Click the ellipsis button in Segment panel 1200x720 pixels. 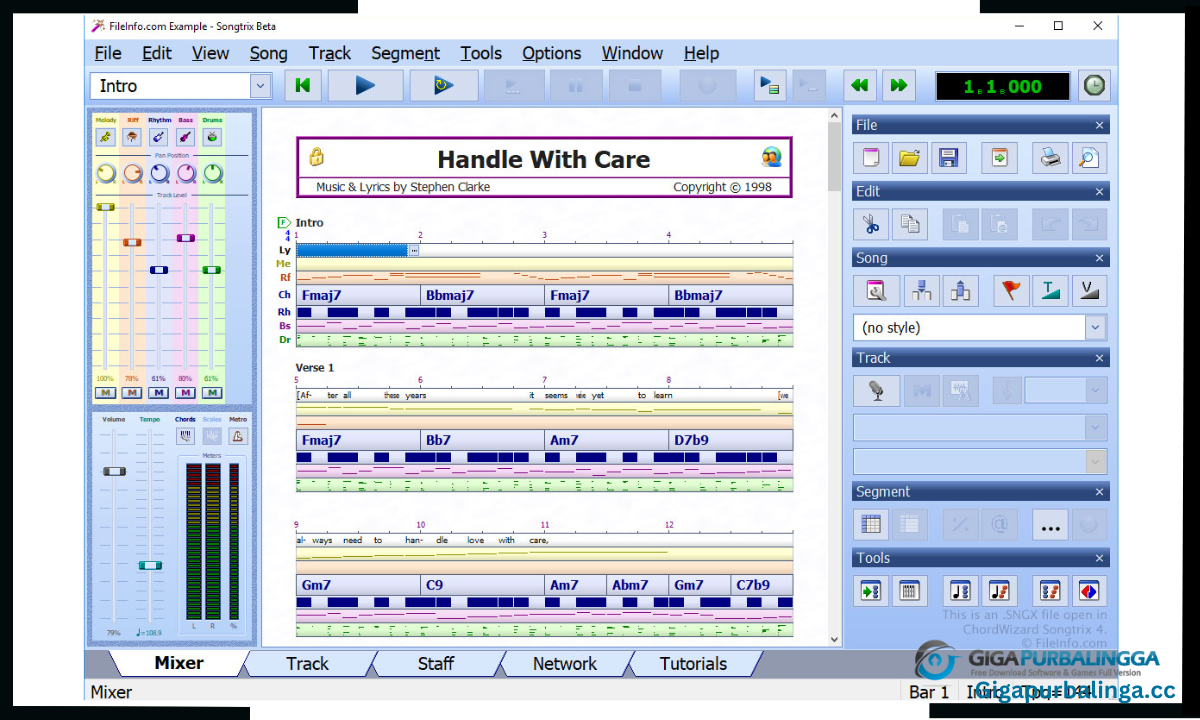pyautogui.click(x=1049, y=524)
